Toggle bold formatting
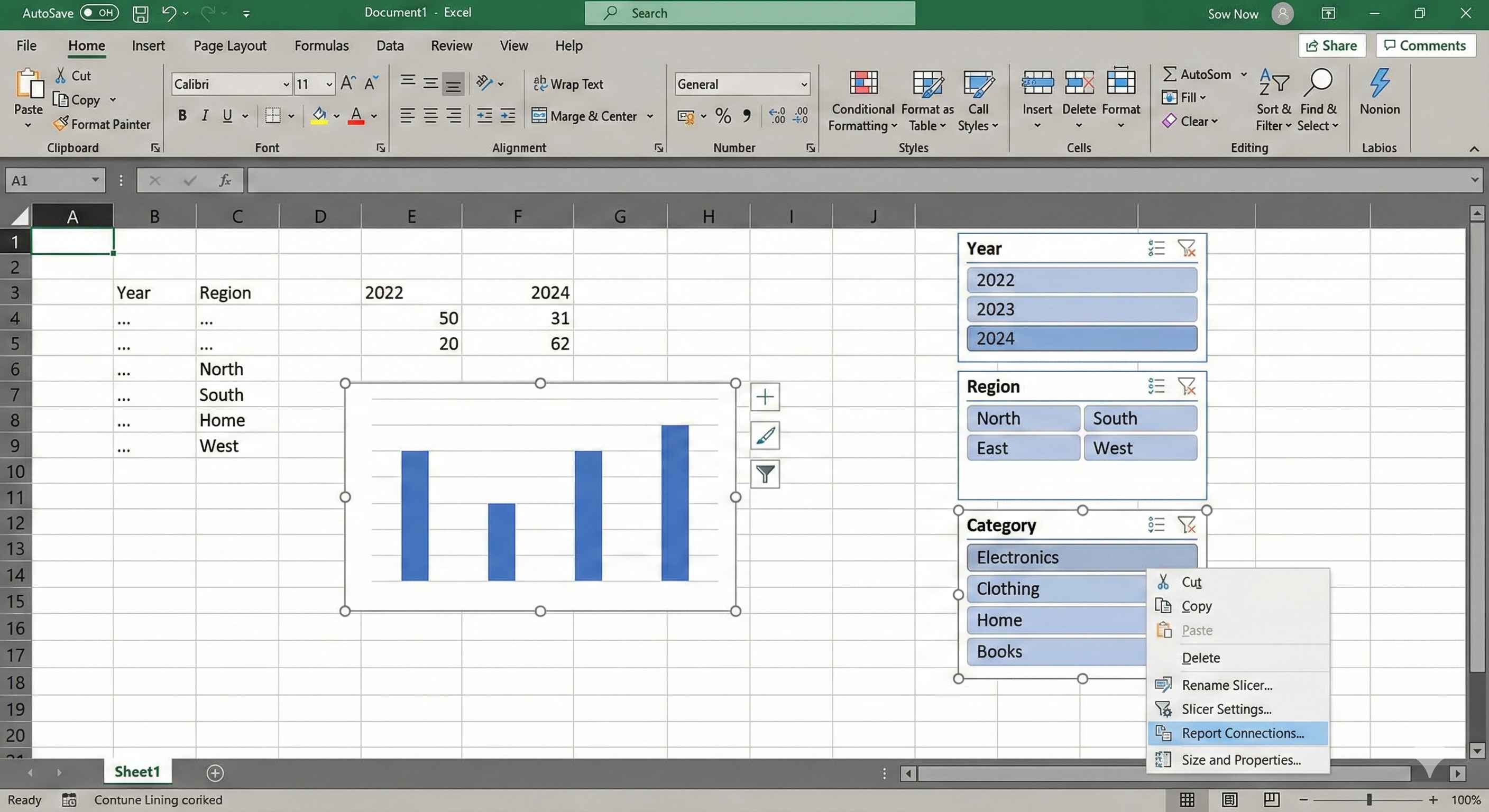 182,116
